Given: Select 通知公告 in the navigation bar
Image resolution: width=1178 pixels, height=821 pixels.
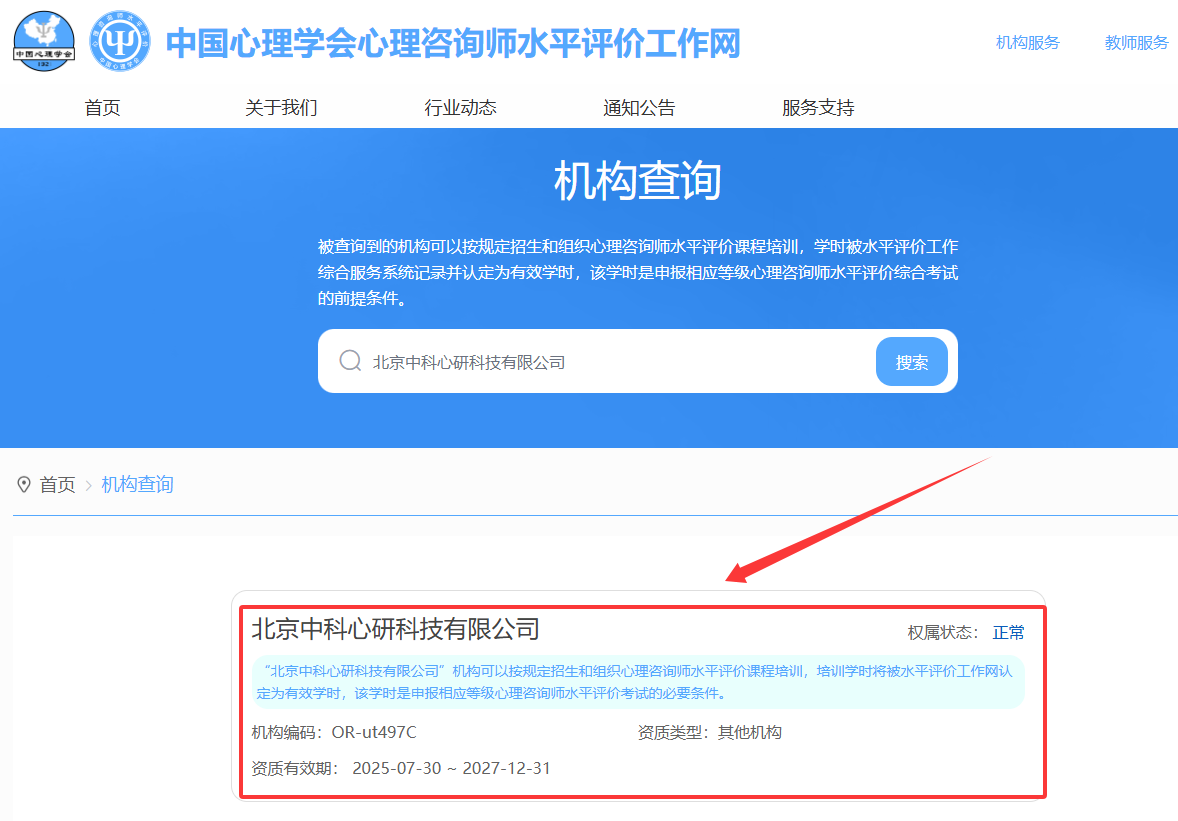Looking at the screenshot, I should pyautogui.click(x=639, y=107).
